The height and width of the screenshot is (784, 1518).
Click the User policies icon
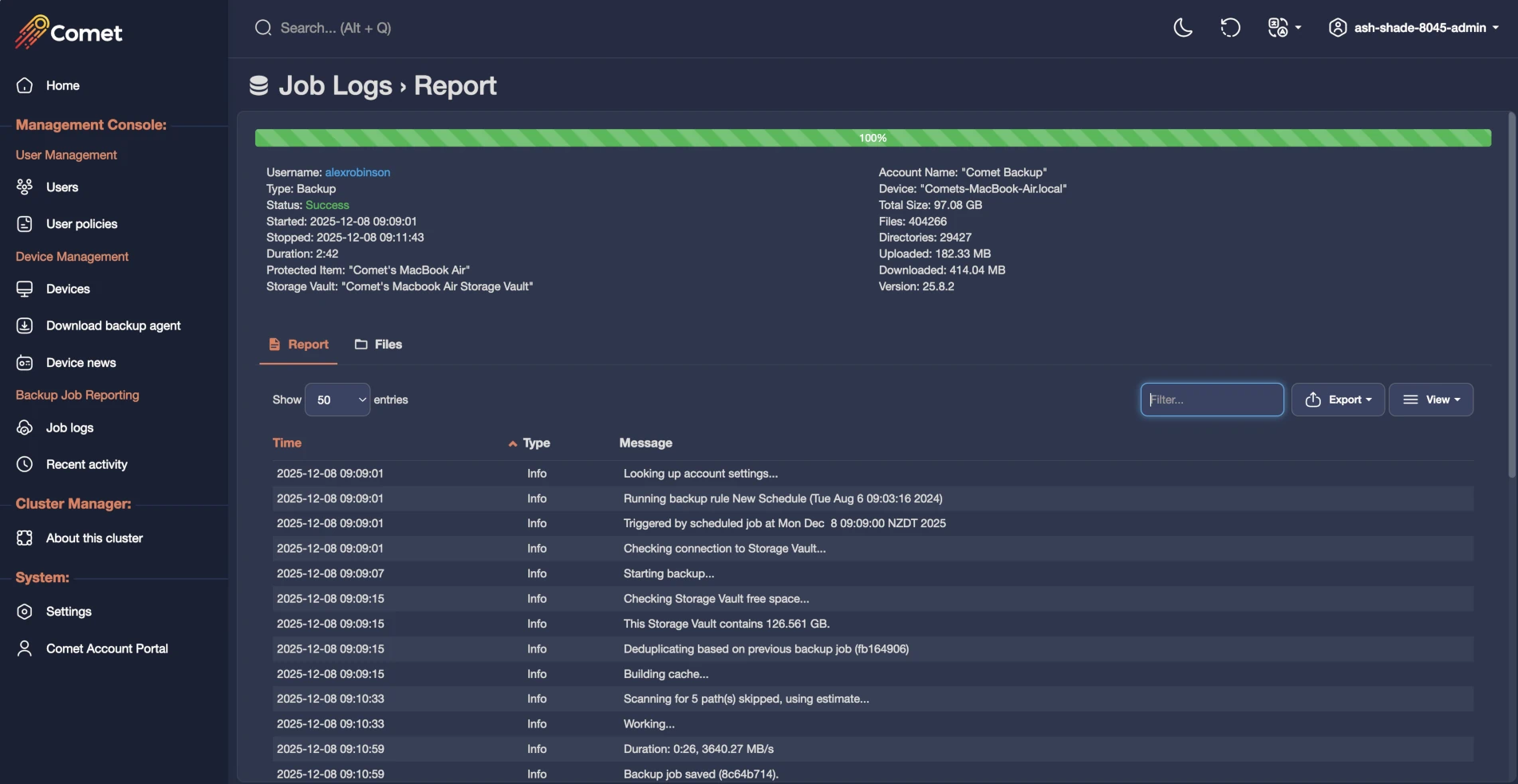tap(25, 223)
